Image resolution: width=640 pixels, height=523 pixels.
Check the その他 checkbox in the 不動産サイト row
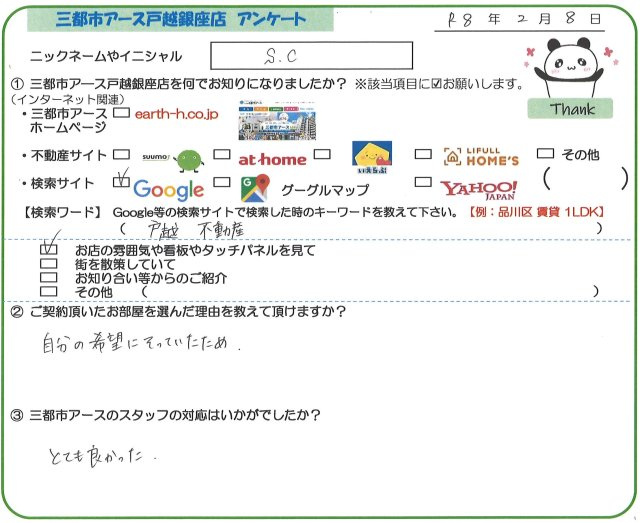coord(546,153)
